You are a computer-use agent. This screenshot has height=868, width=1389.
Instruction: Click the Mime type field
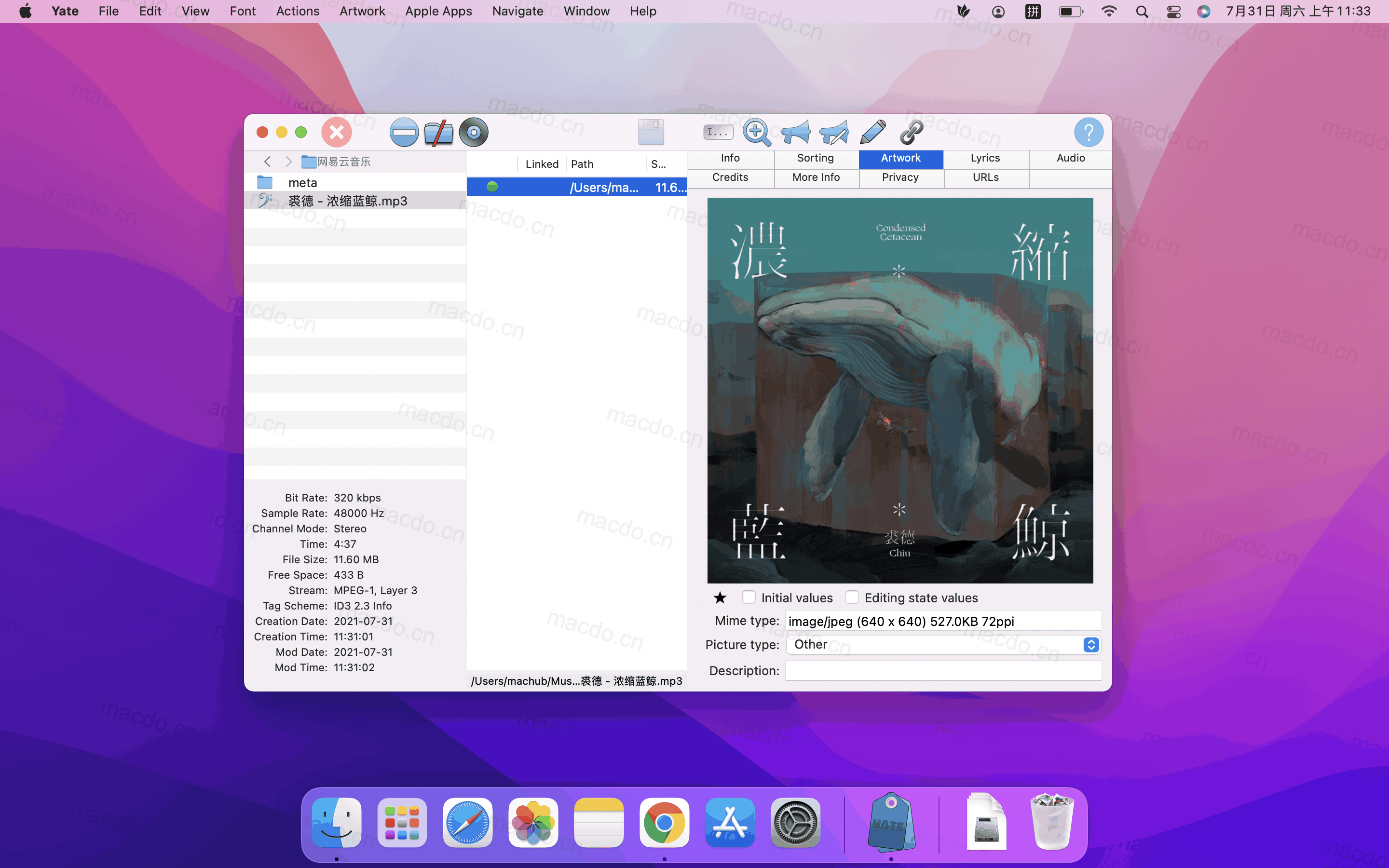943,621
